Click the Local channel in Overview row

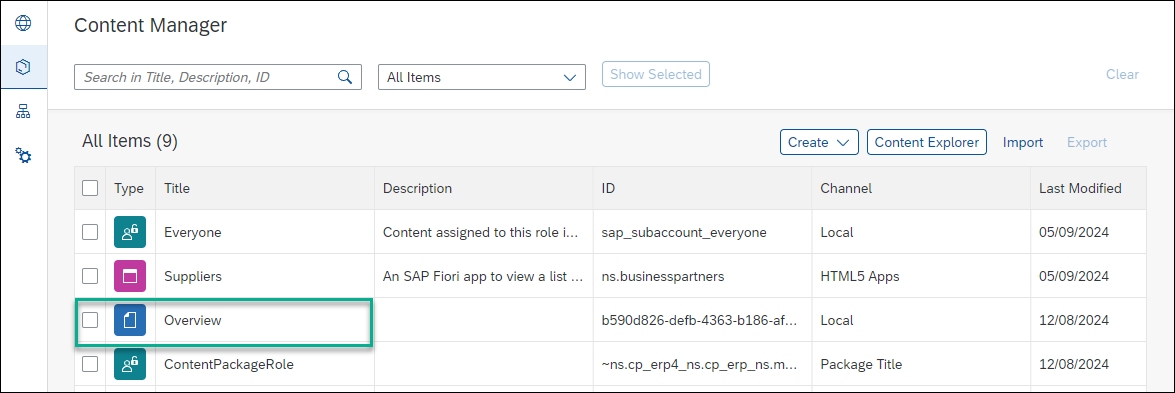[x=836, y=320]
